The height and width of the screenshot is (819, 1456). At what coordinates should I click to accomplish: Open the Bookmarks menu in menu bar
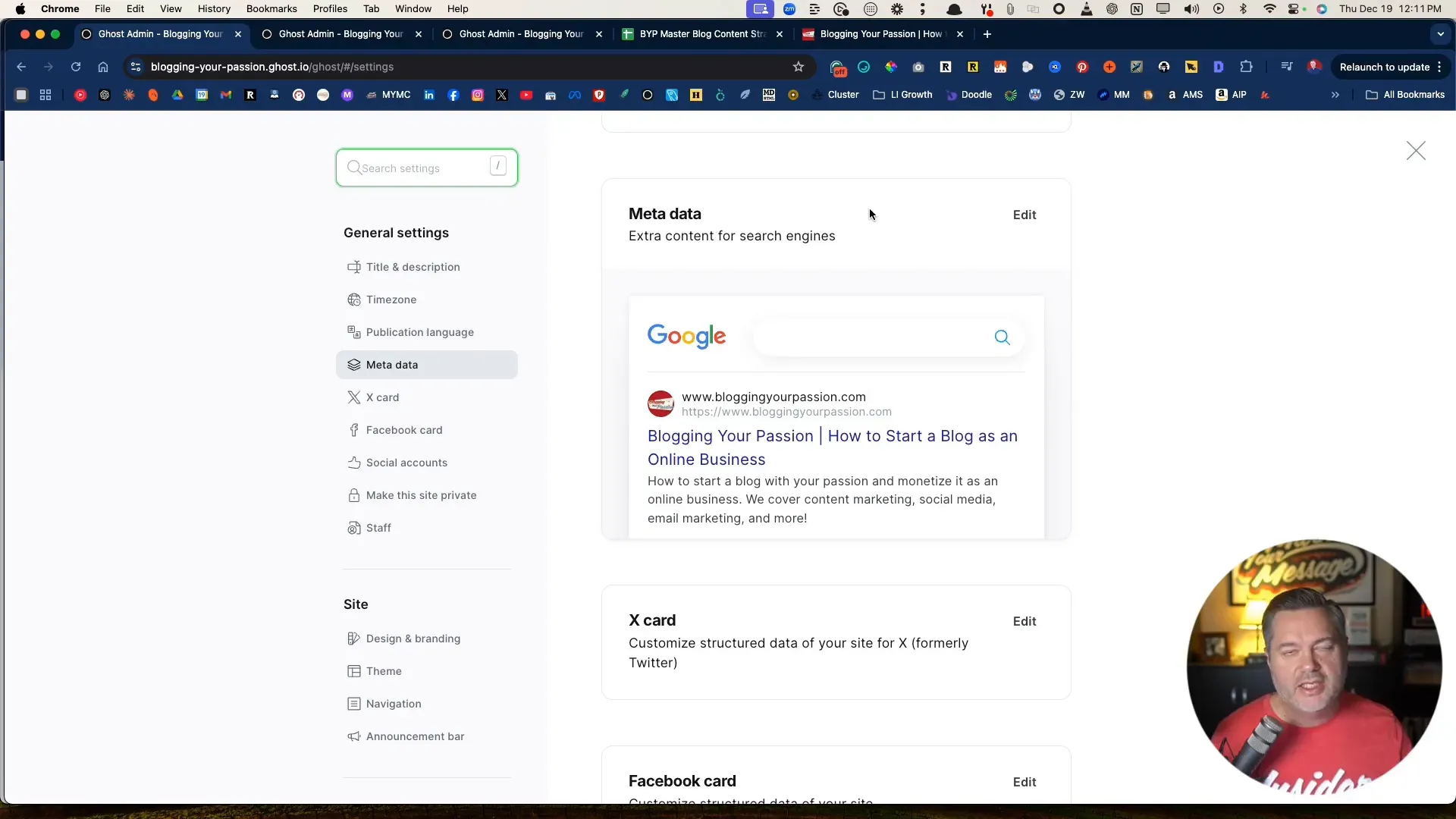click(x=271, y=9)
